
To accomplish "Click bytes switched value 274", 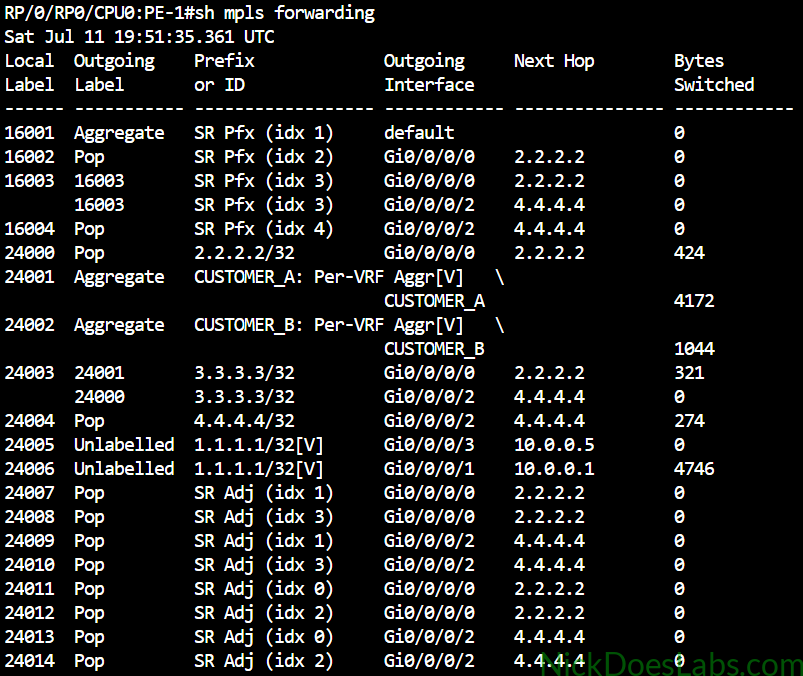I will click(689, 420).
